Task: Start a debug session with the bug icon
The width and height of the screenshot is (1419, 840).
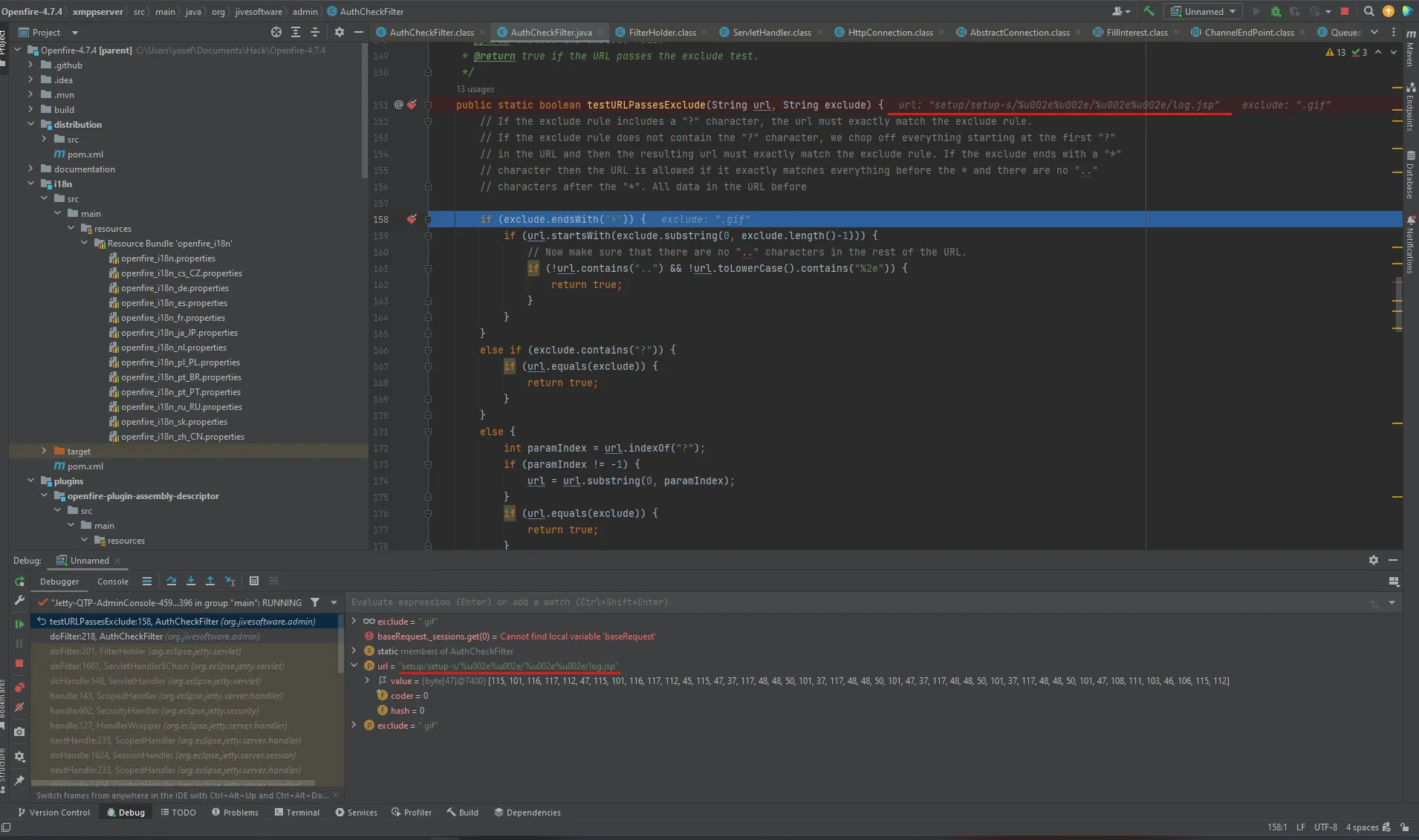Action: 1276,12
